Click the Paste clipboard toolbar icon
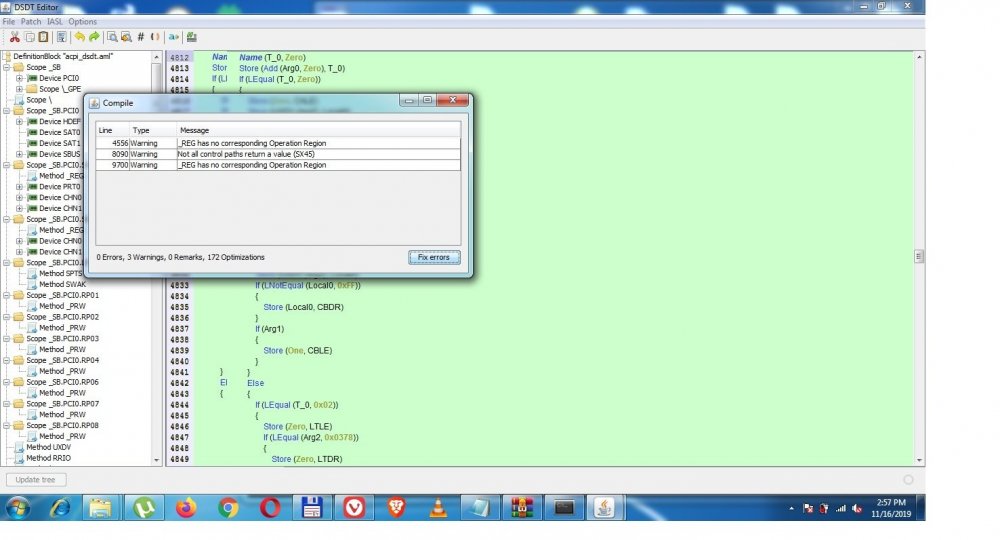 tap(43, 37)
